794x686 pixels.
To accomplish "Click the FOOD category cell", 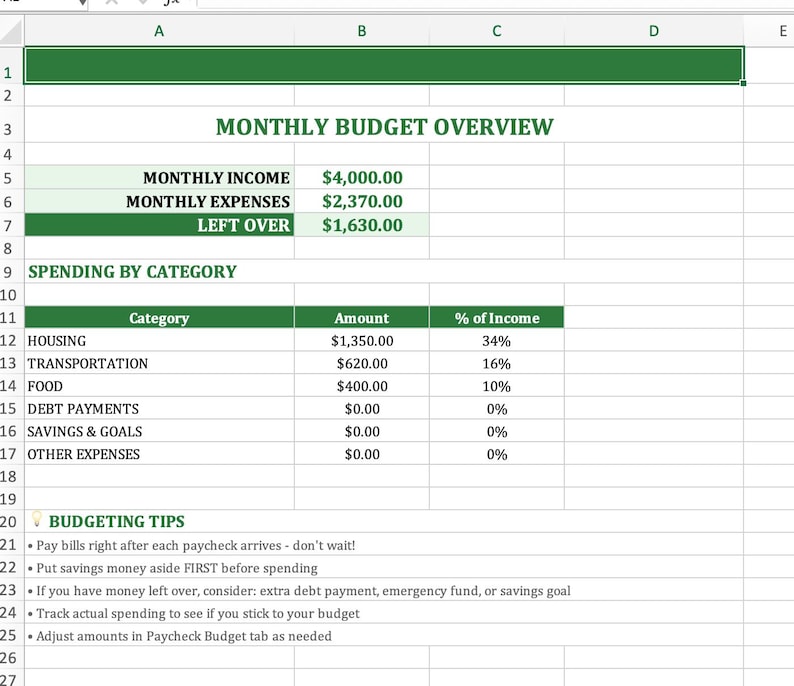I will pos(159,386).
